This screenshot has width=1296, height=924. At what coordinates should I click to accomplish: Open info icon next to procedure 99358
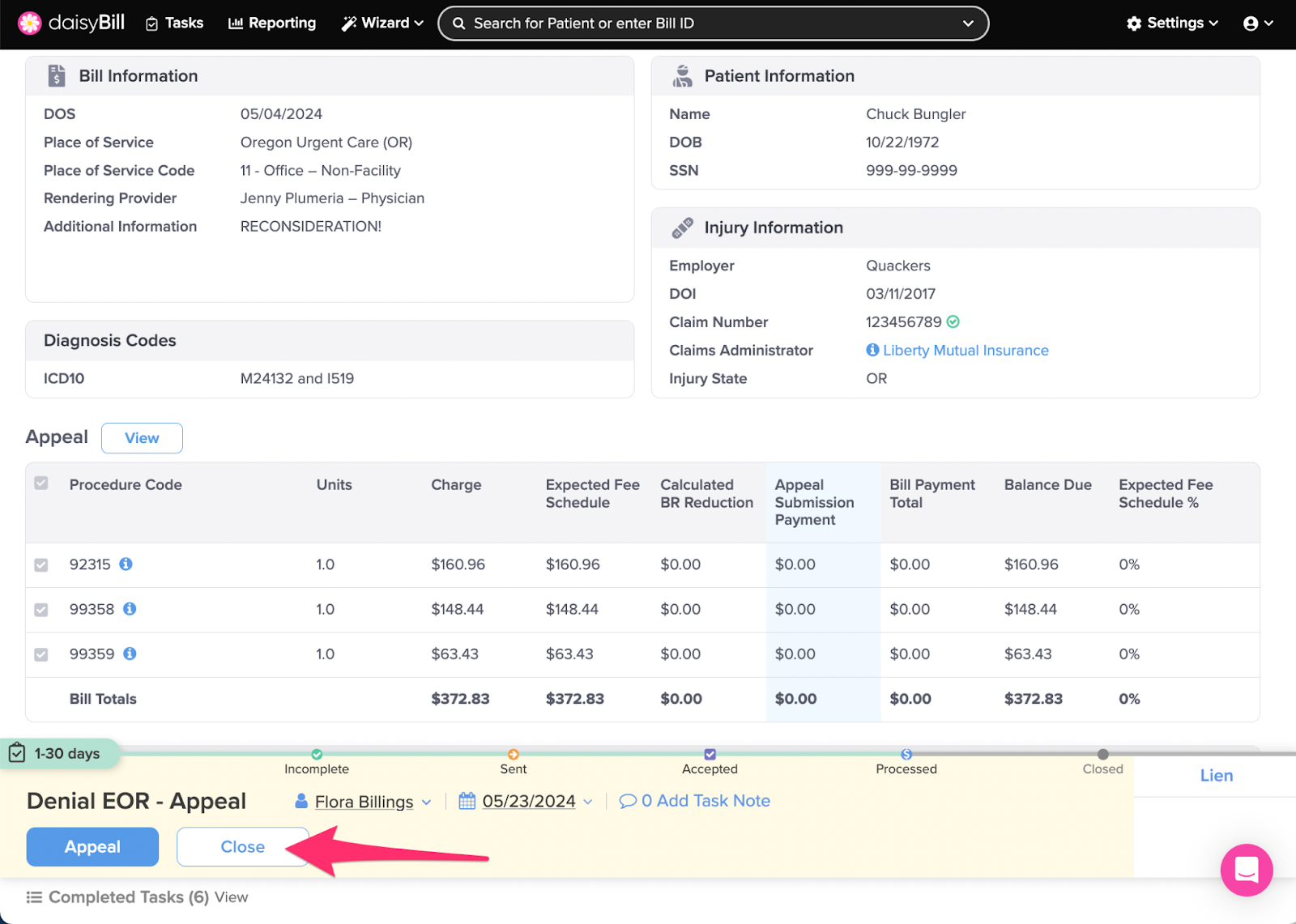(130, 608)
